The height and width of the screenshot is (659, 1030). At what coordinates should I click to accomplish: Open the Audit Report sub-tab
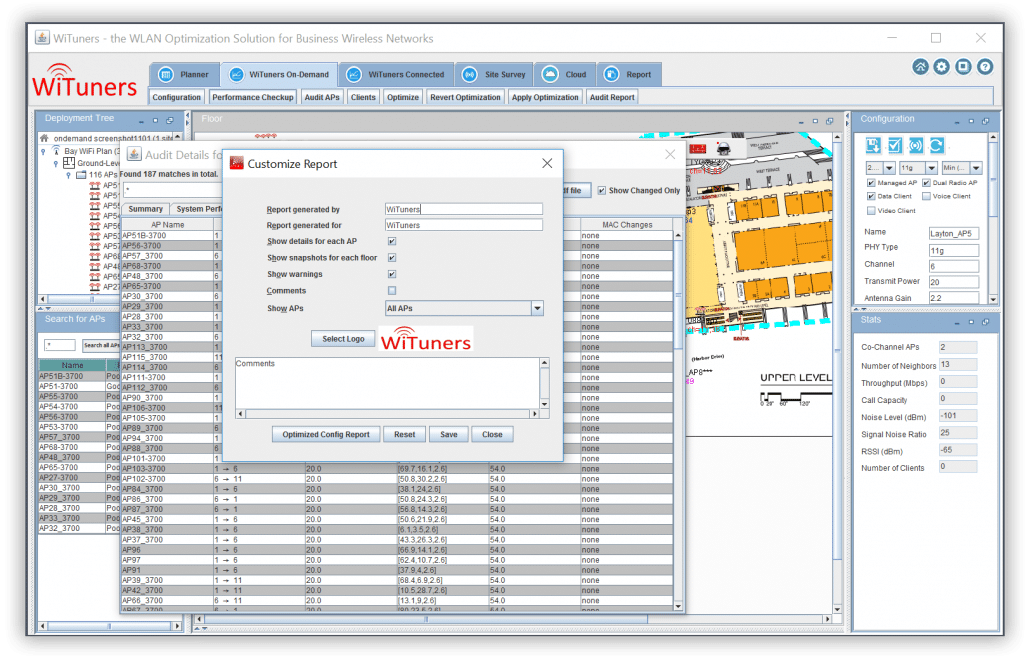click(612, 97)
